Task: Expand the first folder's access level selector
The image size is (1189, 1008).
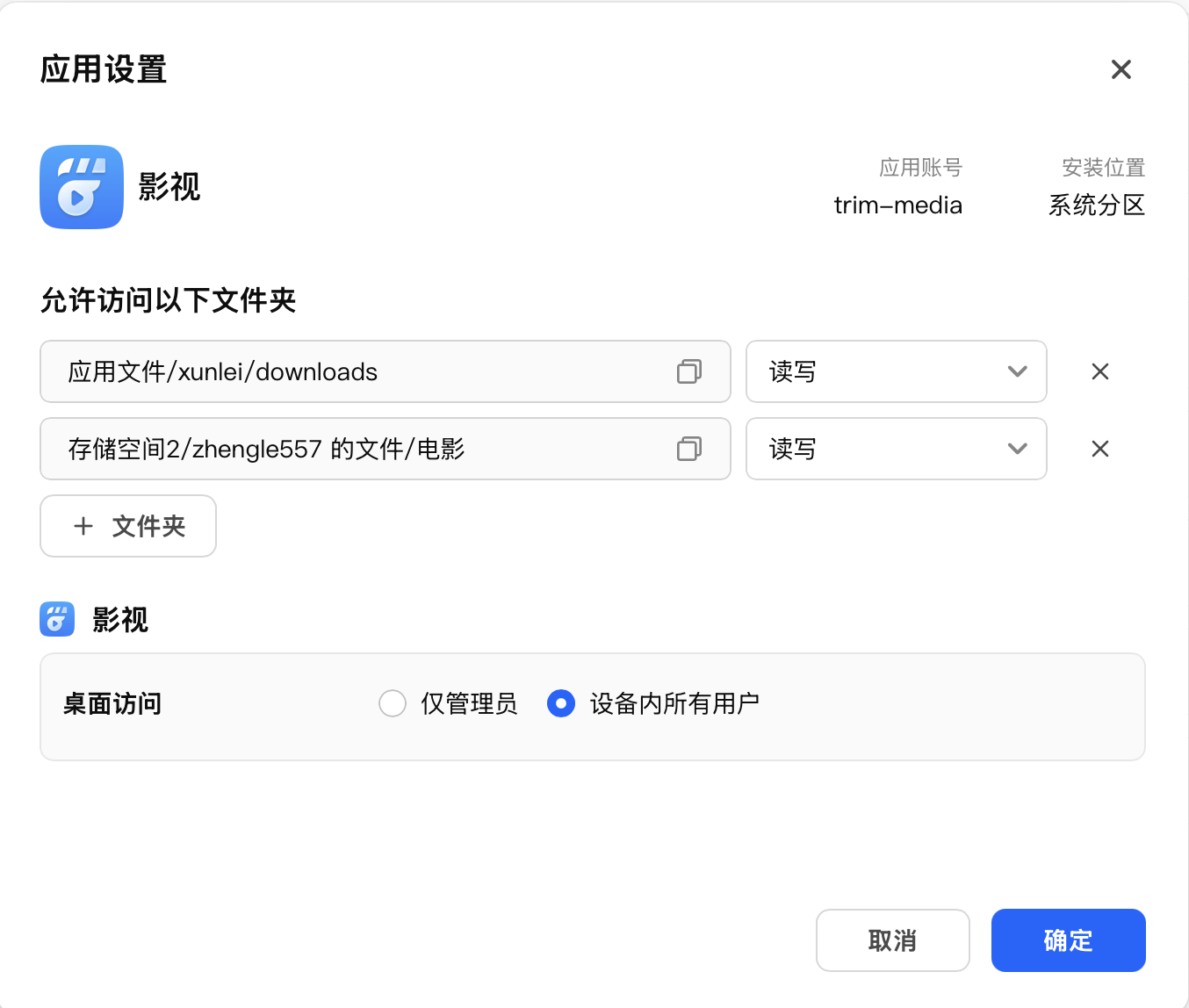Action: pyautogui.click(x=1018, y=371)
